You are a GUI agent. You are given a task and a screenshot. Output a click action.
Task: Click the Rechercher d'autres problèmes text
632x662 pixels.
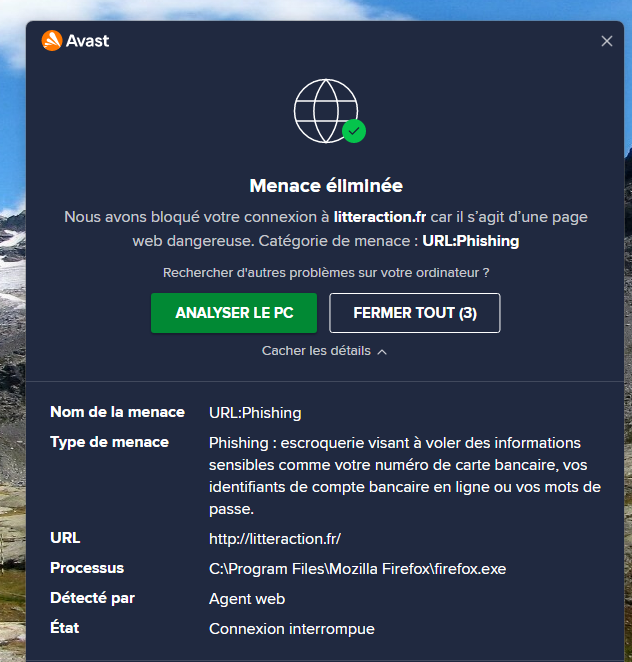[326, 272]
